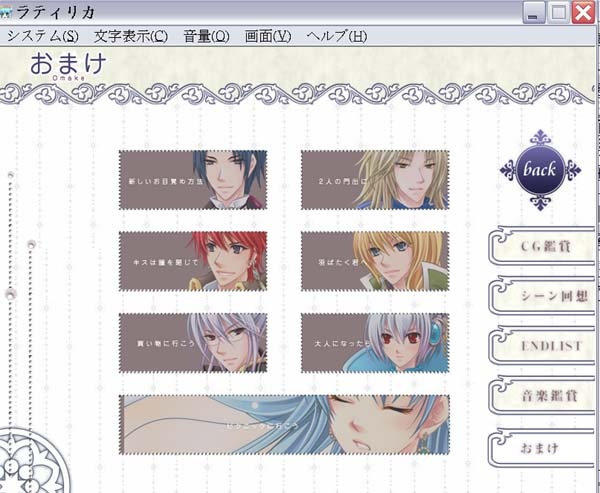
Task: Open the システム(S) menu
Action: [42, 36]
